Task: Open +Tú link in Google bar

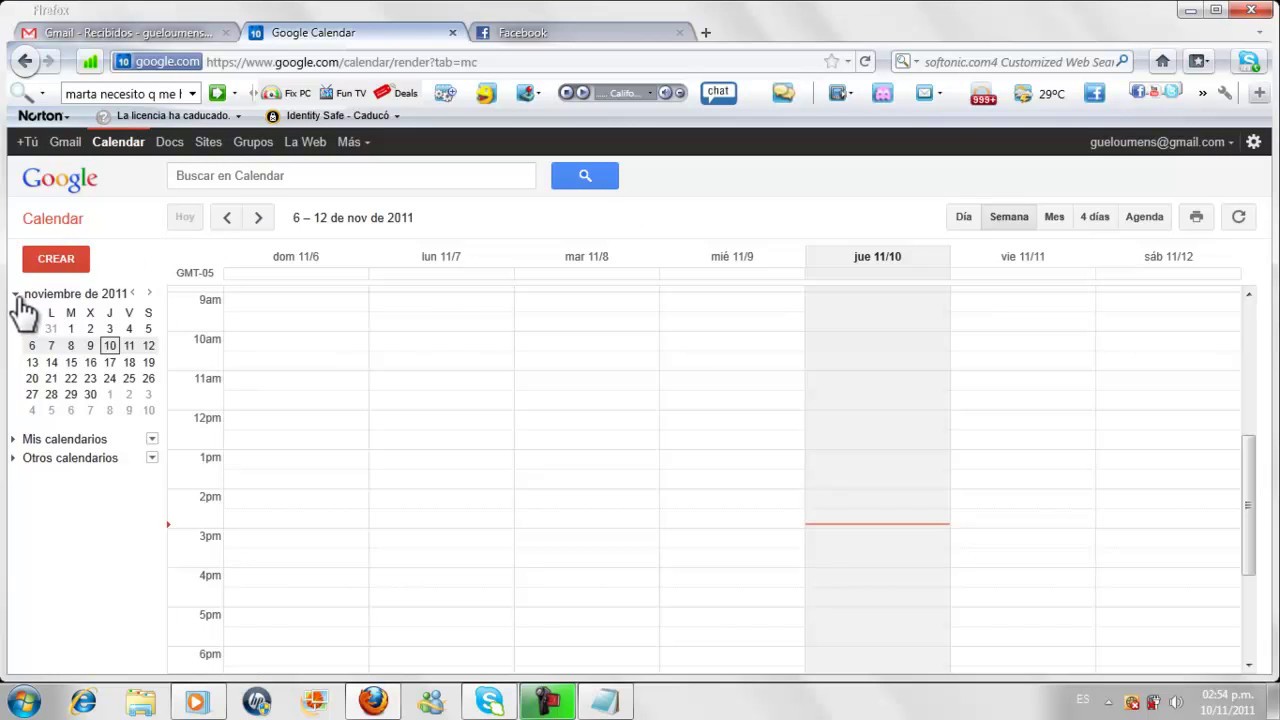Action: (x=27, y=142)
